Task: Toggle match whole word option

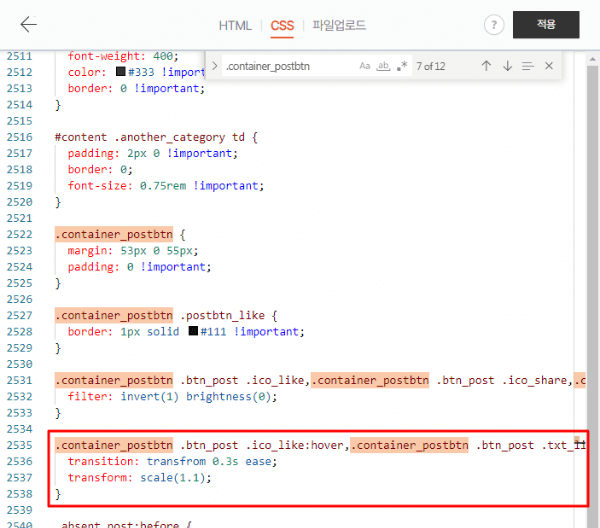Action: (383, 66)
